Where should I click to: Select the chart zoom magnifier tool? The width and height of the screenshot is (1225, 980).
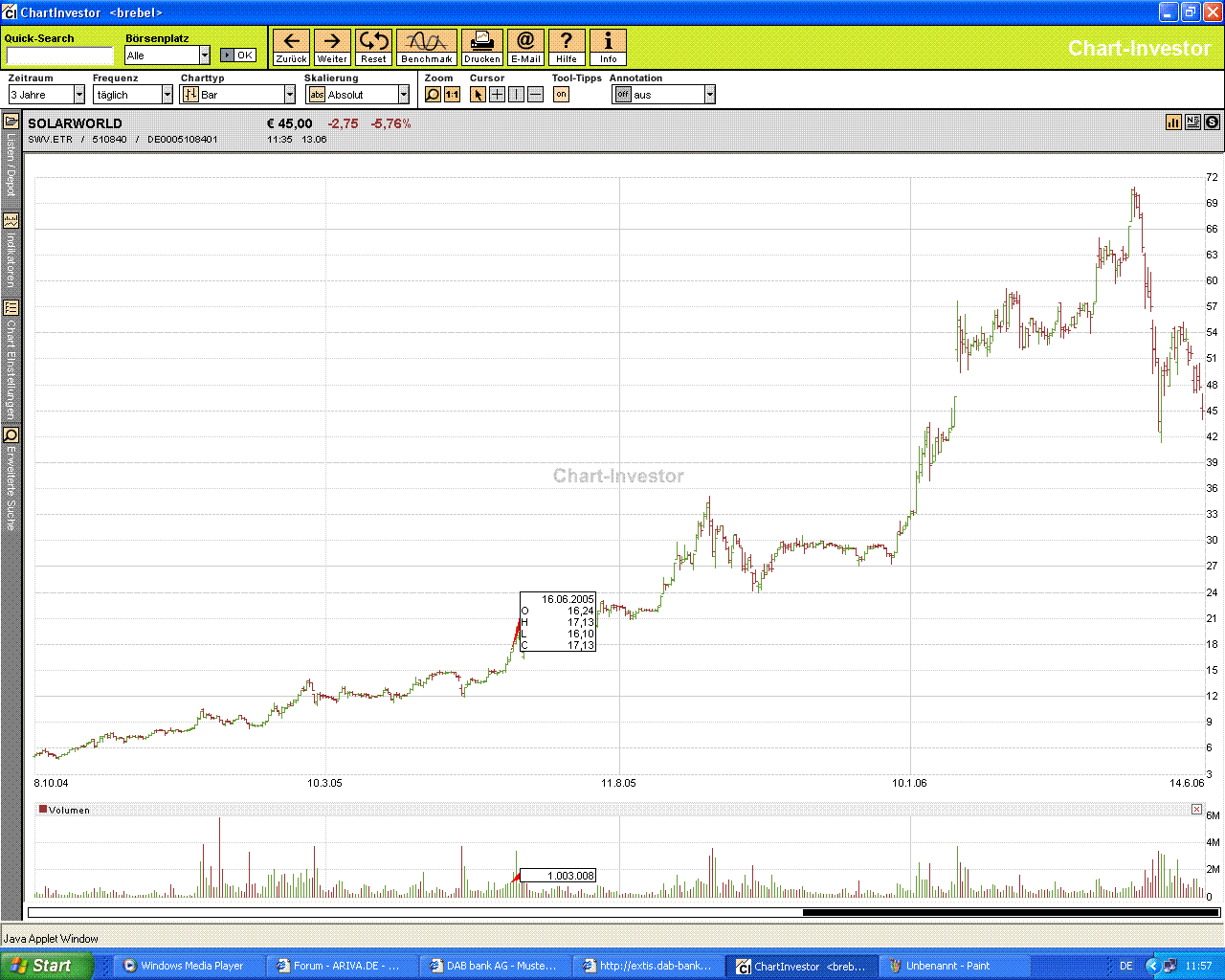433,94
